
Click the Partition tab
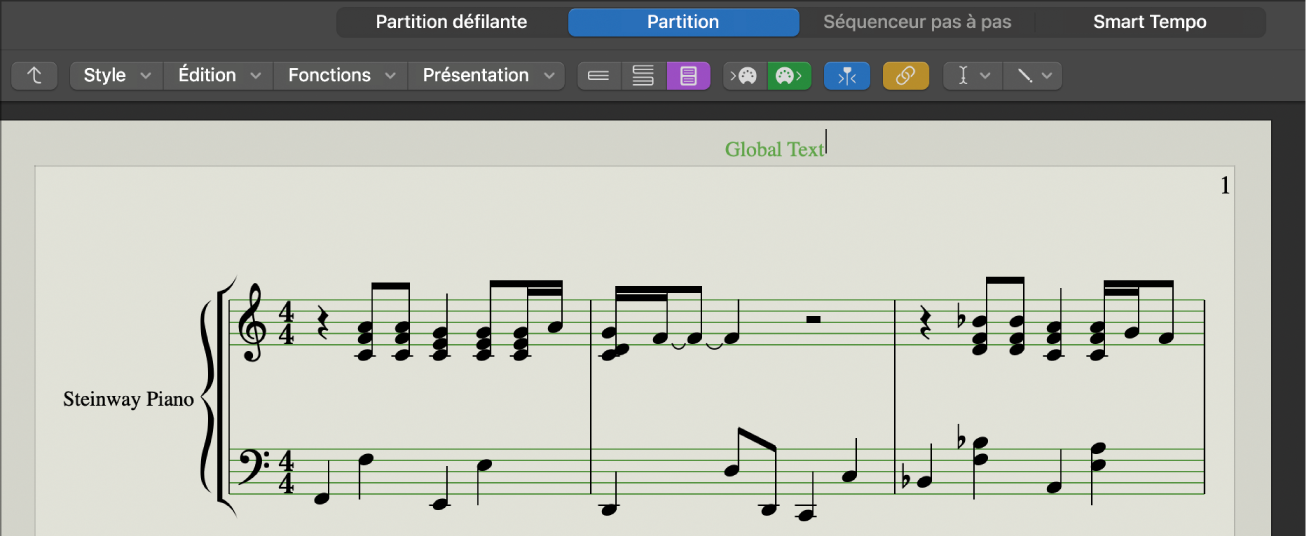[x=683, y=22]
